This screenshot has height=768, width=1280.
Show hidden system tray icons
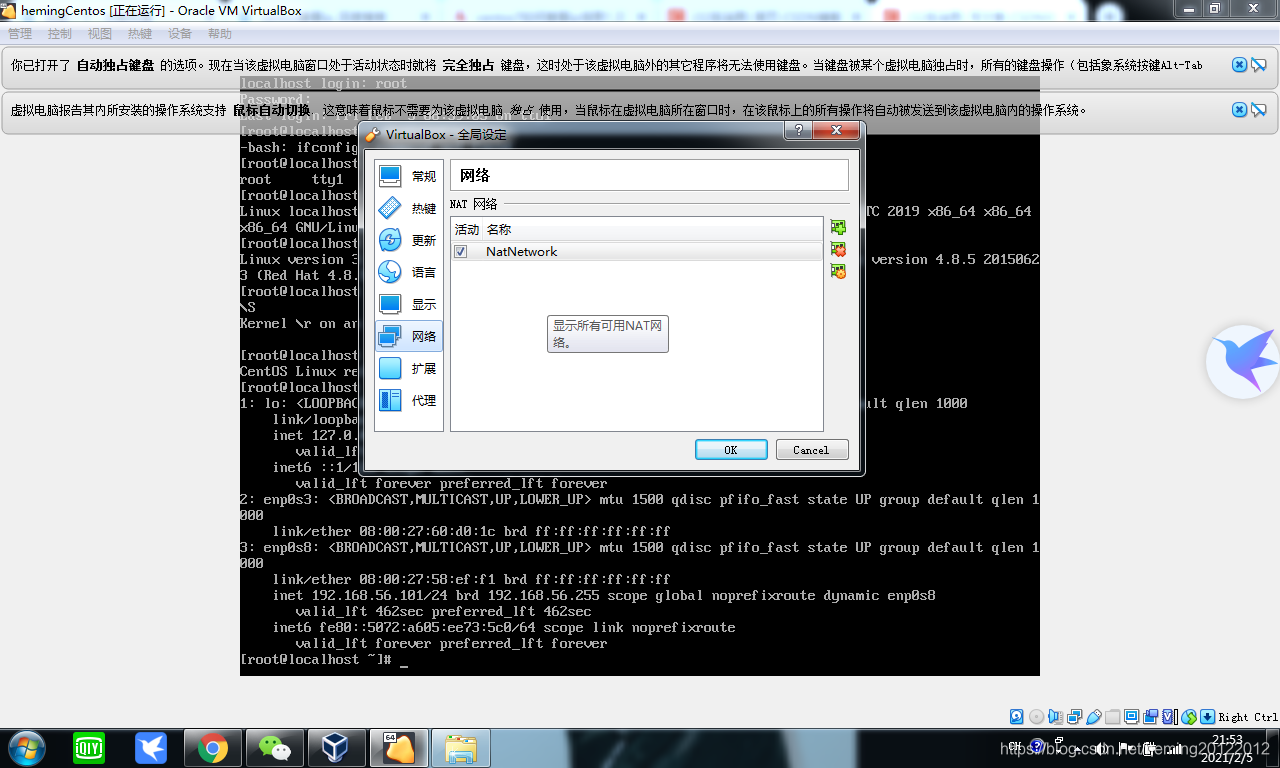pos(1076,750)
